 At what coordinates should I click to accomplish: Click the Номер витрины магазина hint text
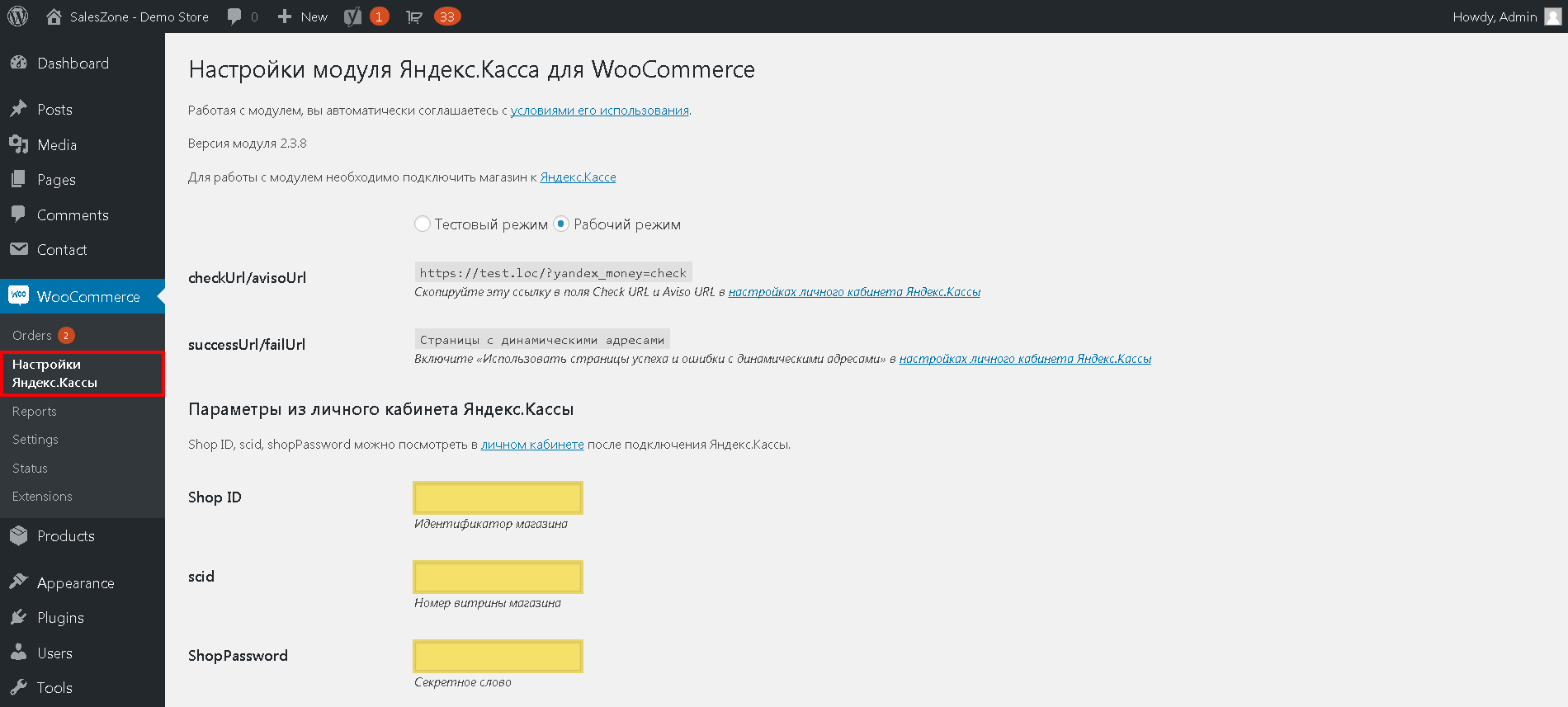click(488, 603)
